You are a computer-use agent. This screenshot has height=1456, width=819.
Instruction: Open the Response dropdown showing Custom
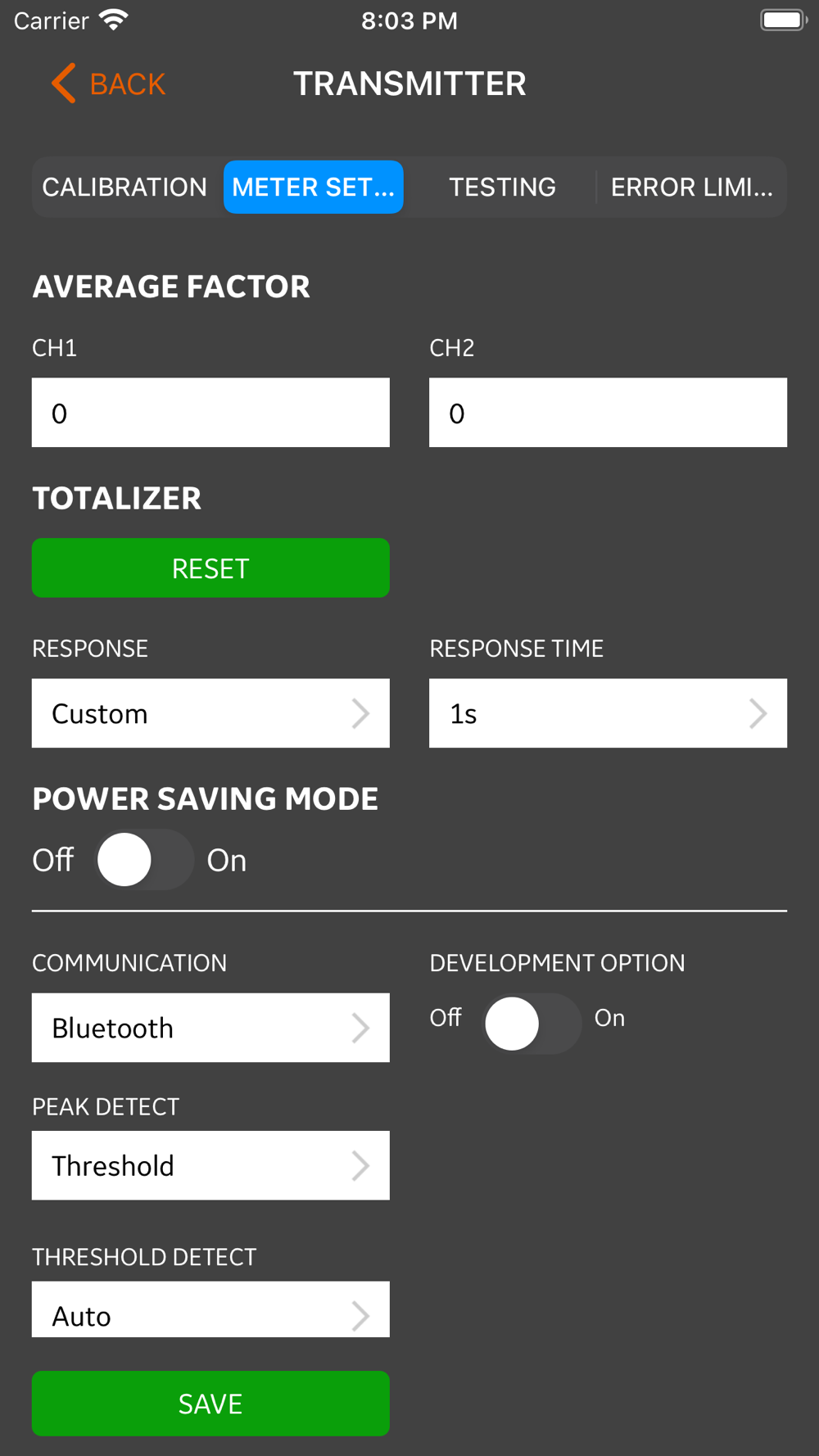click(x=210, y=713)
